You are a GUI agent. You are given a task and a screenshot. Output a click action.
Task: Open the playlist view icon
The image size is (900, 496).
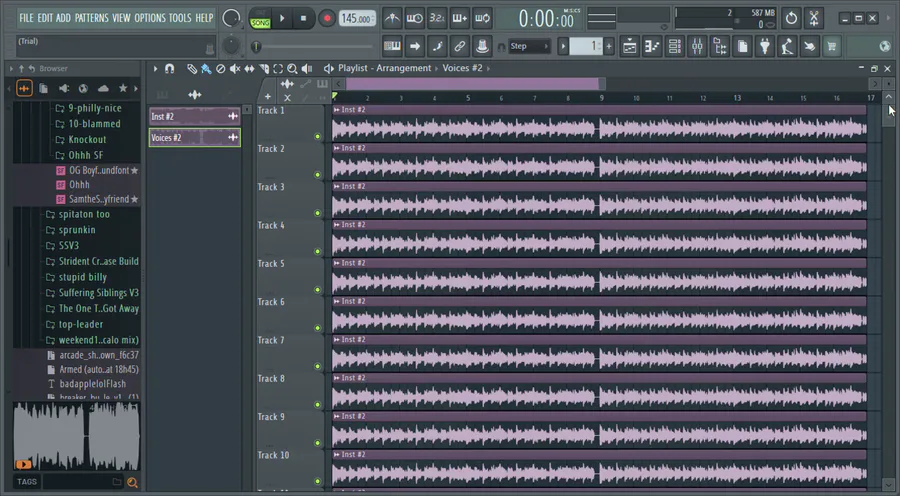coord(630,46)
